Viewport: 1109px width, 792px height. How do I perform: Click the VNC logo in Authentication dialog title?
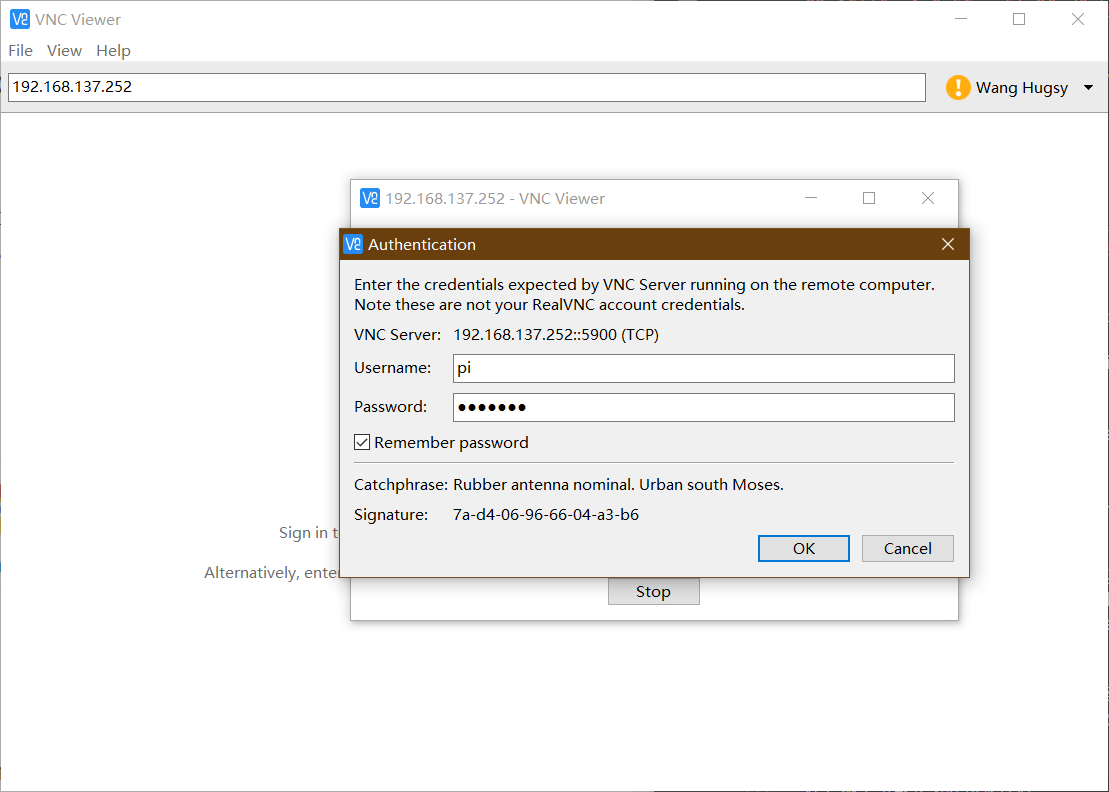353,244
